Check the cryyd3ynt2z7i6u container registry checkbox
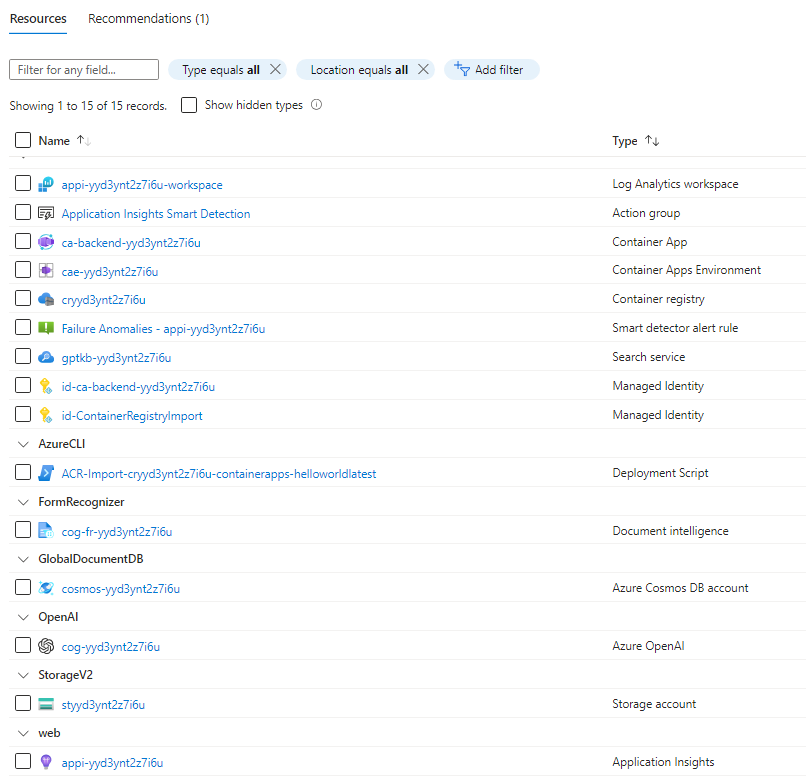Viewport: 806px width, 783px height. pos(23,298)
